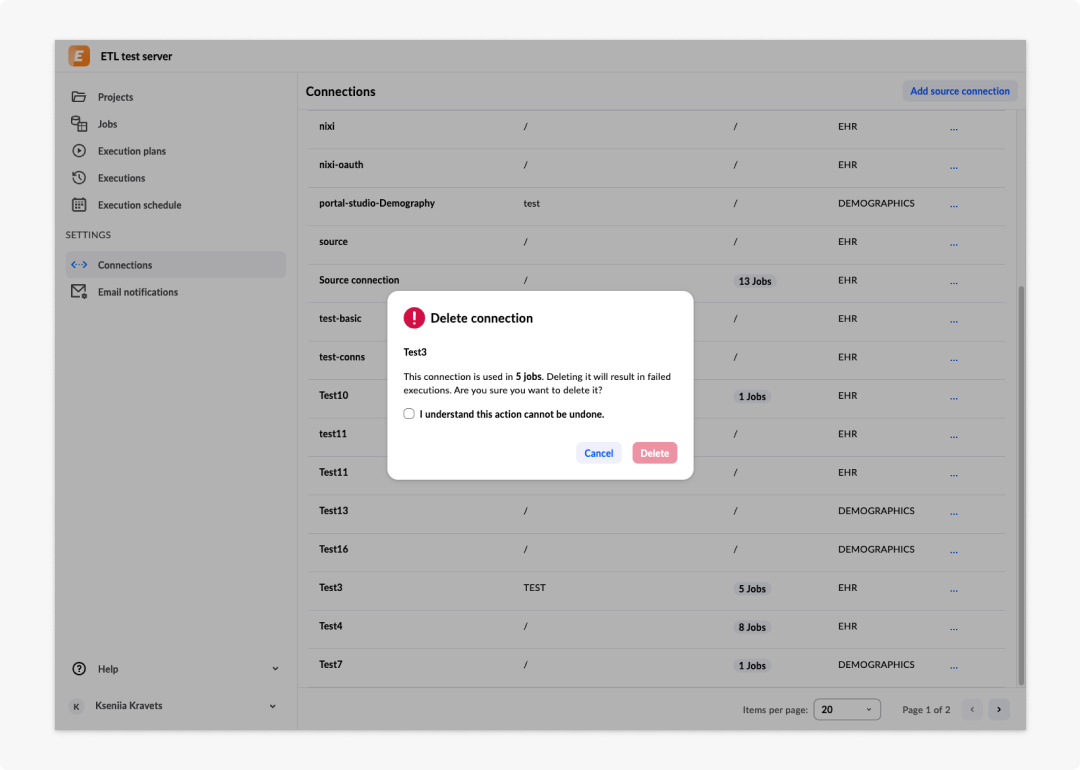This screenshot has width=1080, height=770.
Task: Click the Executions sidebar item label
Action: coord(121,178)
